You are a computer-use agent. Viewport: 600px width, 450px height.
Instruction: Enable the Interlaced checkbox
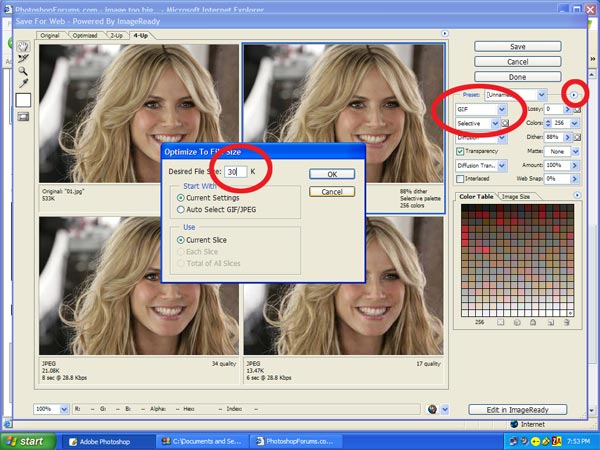pyautogui.click(x=460, y=178)
